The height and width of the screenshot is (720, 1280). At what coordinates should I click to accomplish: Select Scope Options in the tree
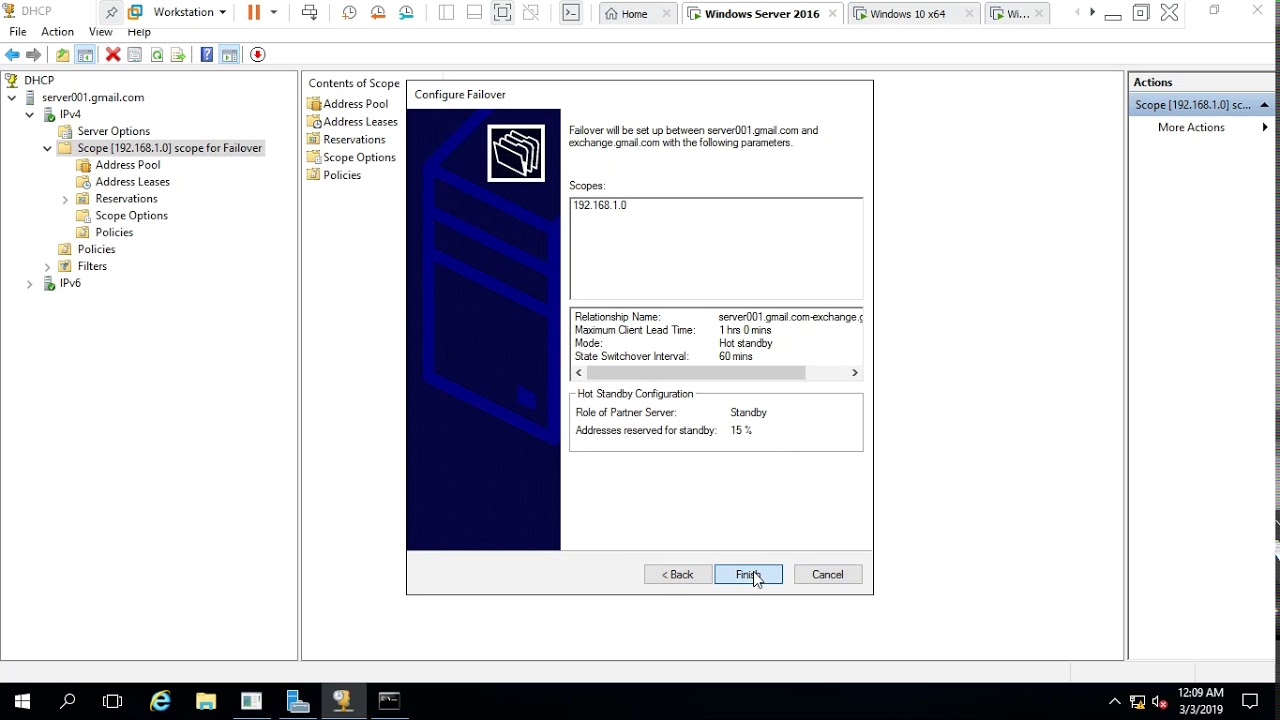click(131, 216)
